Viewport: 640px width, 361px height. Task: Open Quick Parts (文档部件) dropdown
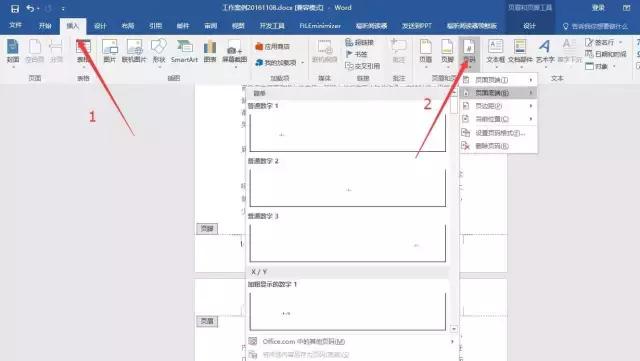pos(520,52)
